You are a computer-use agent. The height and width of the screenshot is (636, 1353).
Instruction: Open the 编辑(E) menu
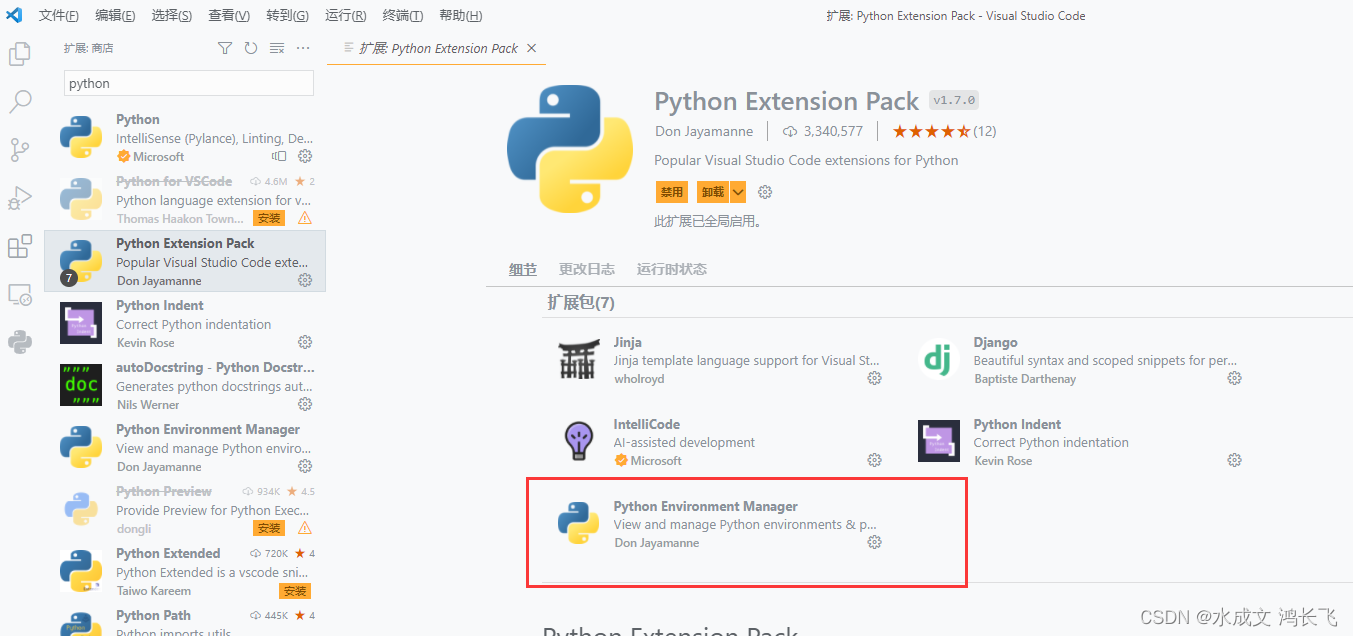(115, 16)
